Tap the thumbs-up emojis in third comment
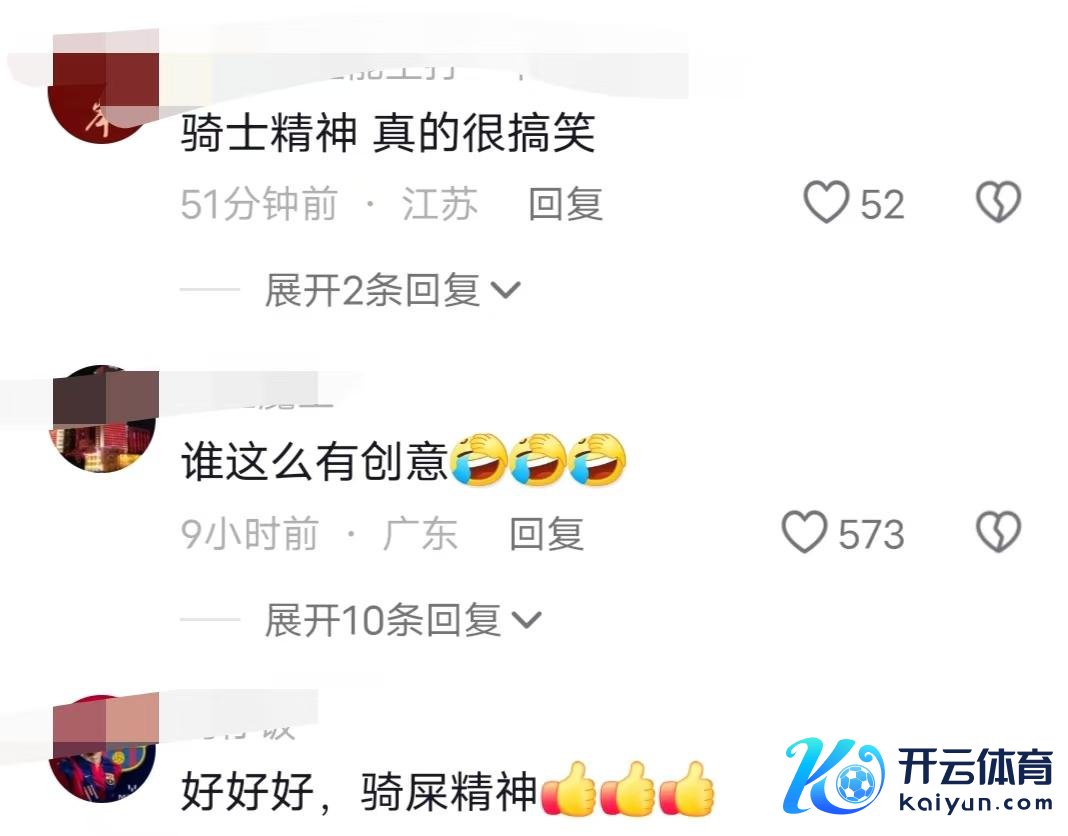1068x836 pixels. 628,789
